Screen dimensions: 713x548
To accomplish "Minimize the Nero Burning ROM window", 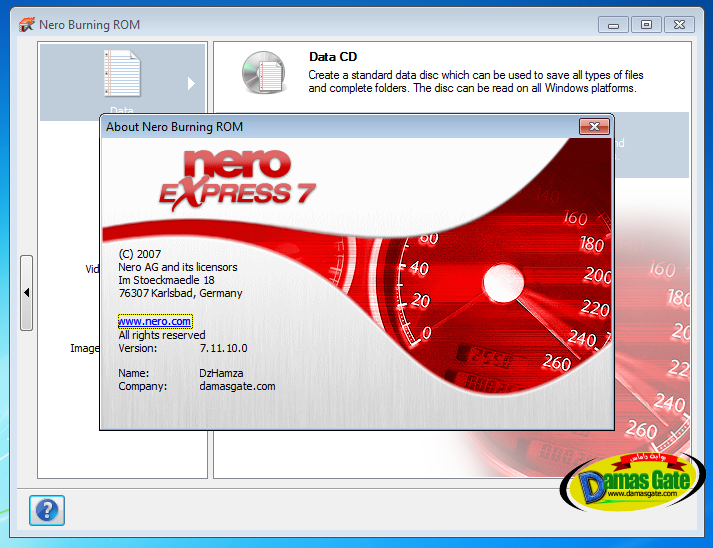I will point(613,25).
